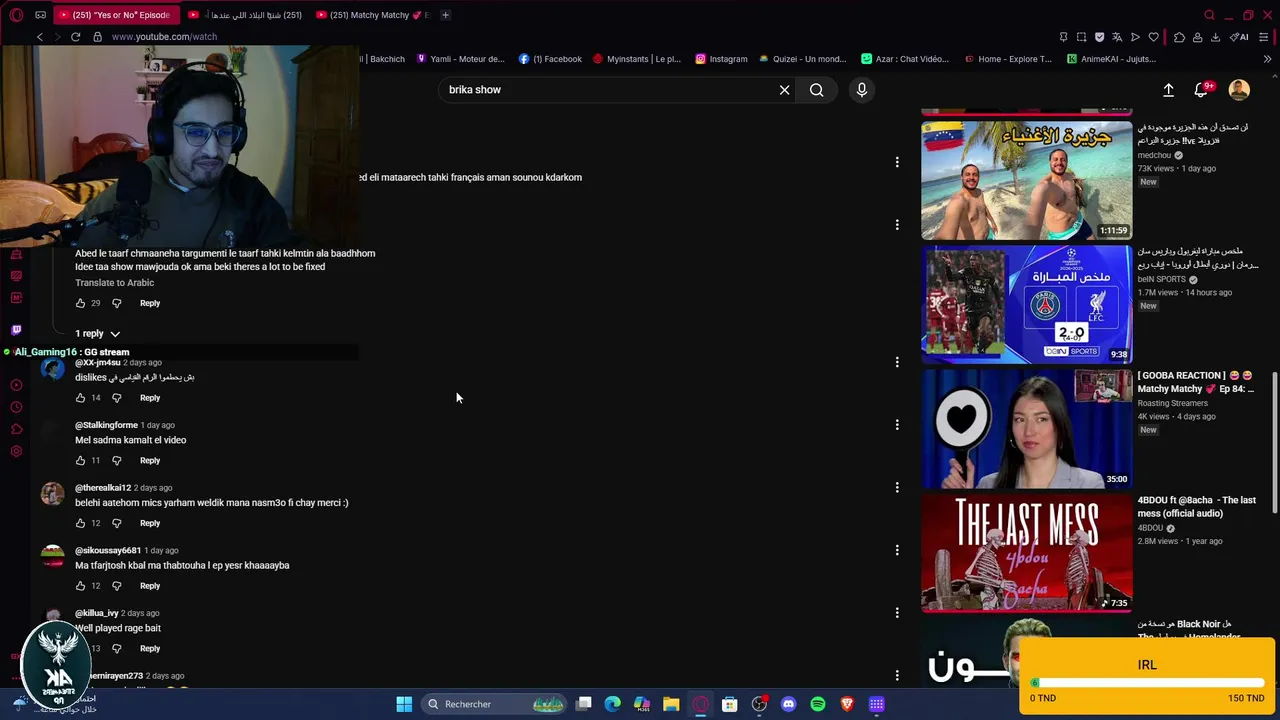Like the @sikoussay6681 comment
The width and height of the screenshot is (1280, 720).
(x=81, y=586)
